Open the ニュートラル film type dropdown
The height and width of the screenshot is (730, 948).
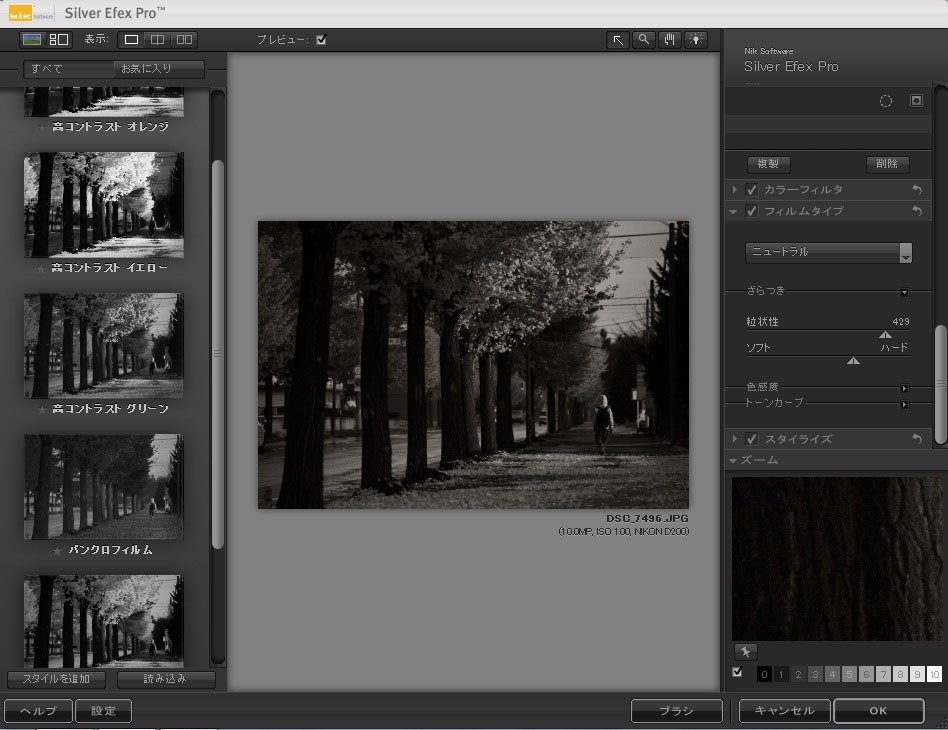[x=828, y=252]
